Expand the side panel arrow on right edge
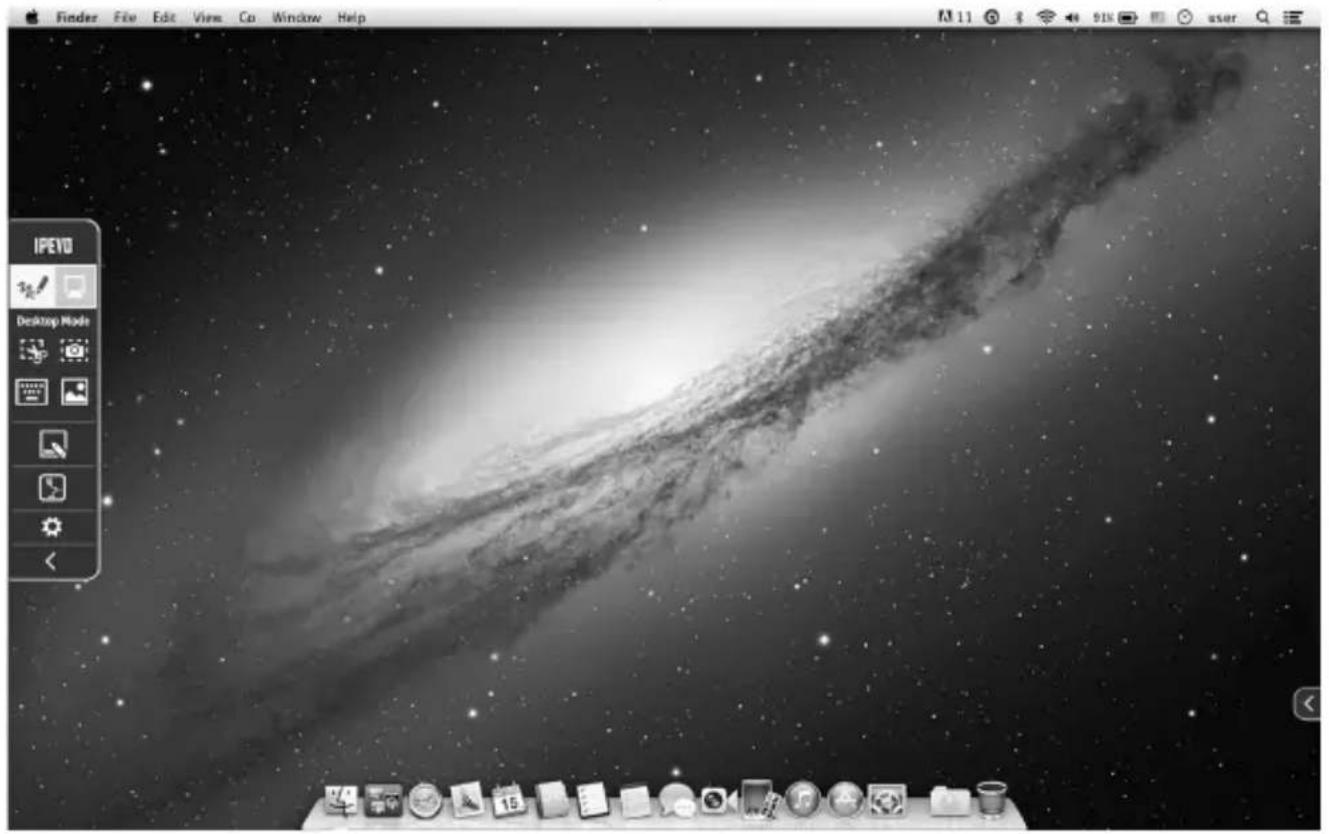Screen dimensions: 1329x834 click(1308, 704)
